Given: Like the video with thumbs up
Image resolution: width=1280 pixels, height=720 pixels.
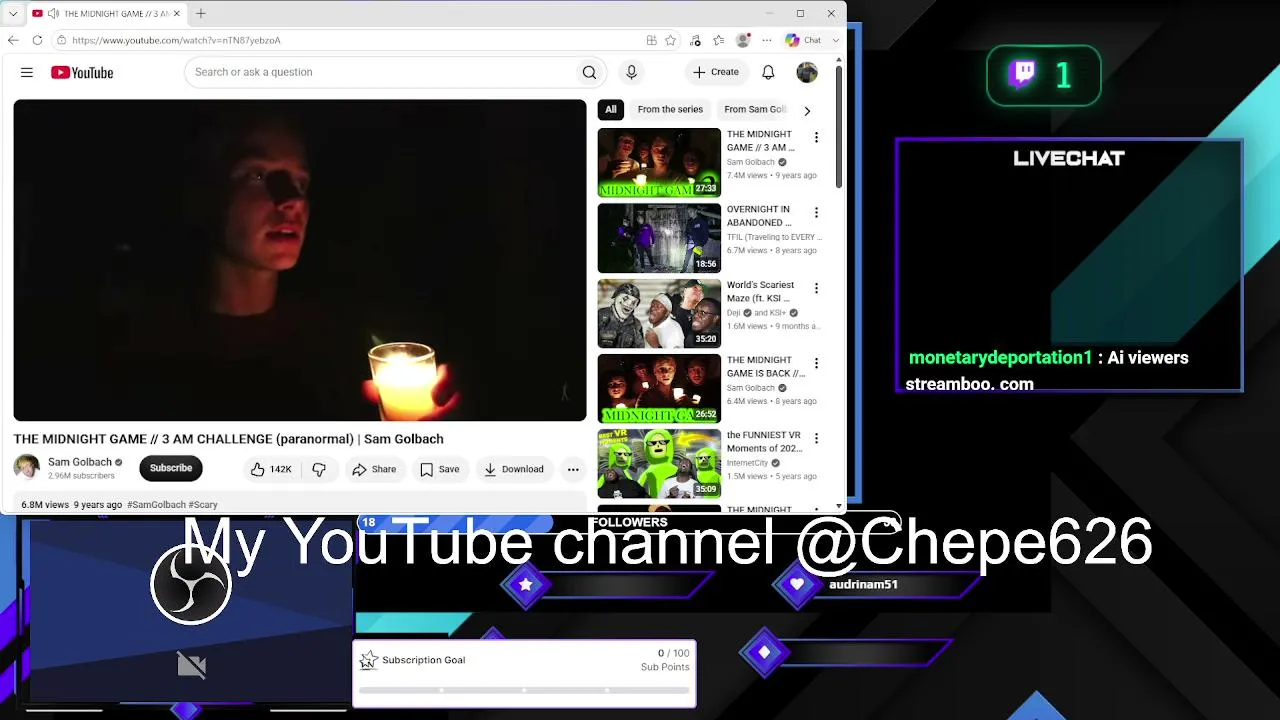Looking at the screenshot, I should (x=270, y=469).
